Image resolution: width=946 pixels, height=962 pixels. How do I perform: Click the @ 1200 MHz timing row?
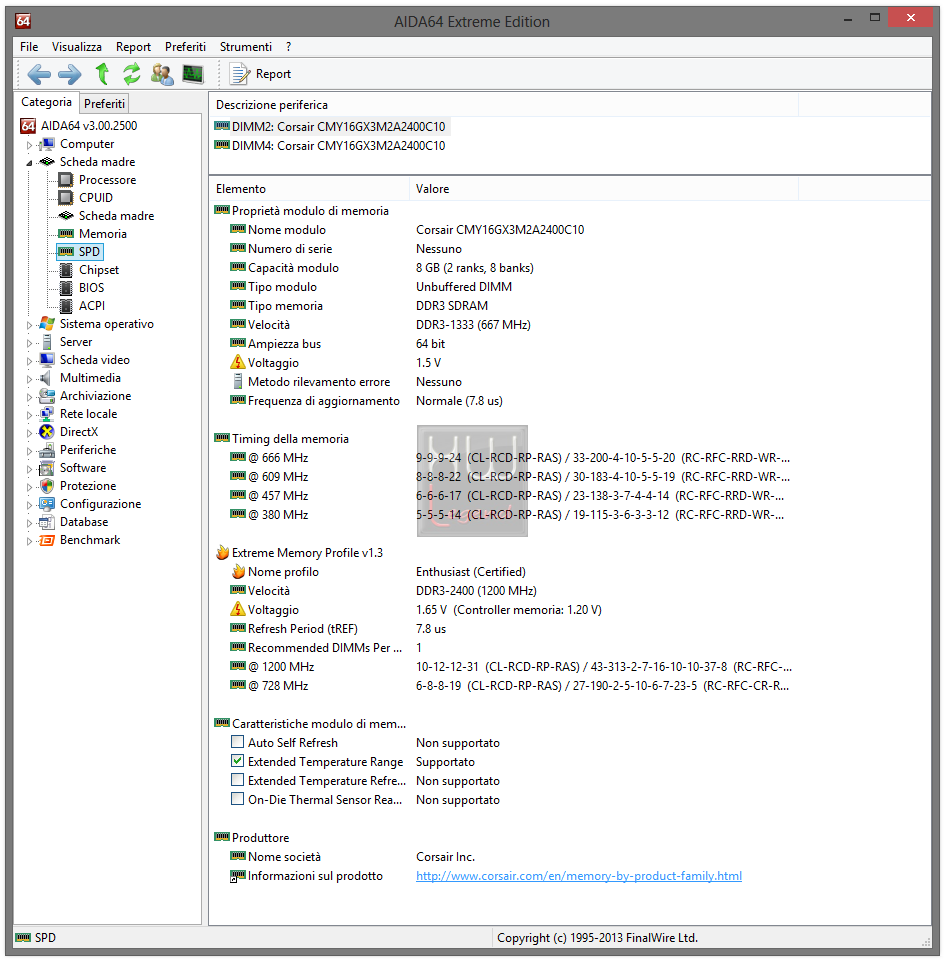coord(509,666)
